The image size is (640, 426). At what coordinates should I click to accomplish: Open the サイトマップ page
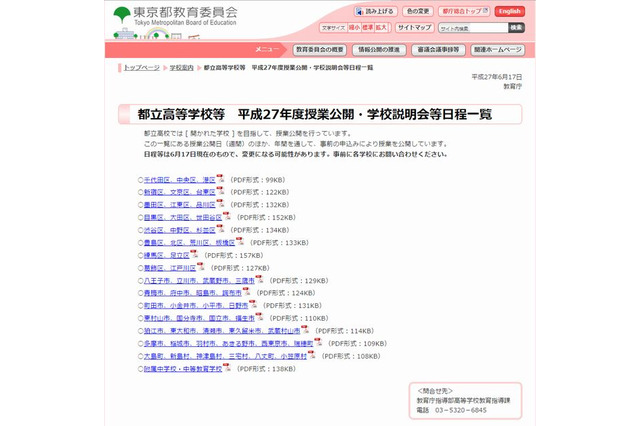pyautogui.click(x=414, y=27)
